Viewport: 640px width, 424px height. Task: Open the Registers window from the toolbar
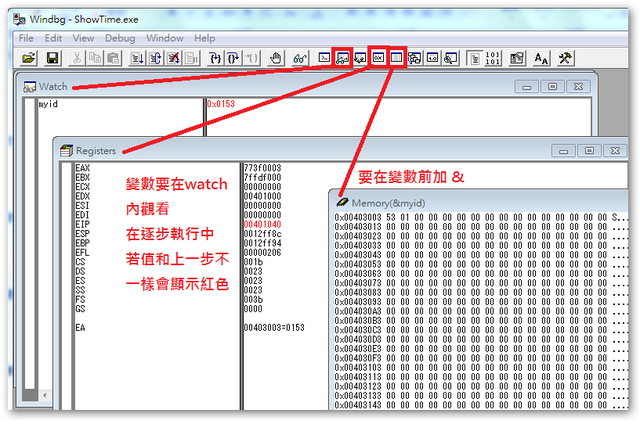click(377, 59)
